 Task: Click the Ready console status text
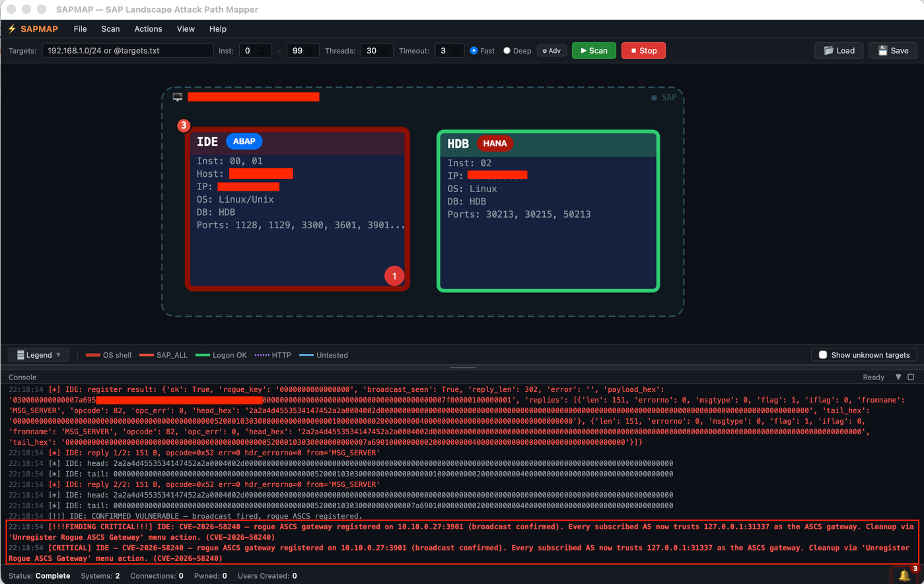(873, 377)
